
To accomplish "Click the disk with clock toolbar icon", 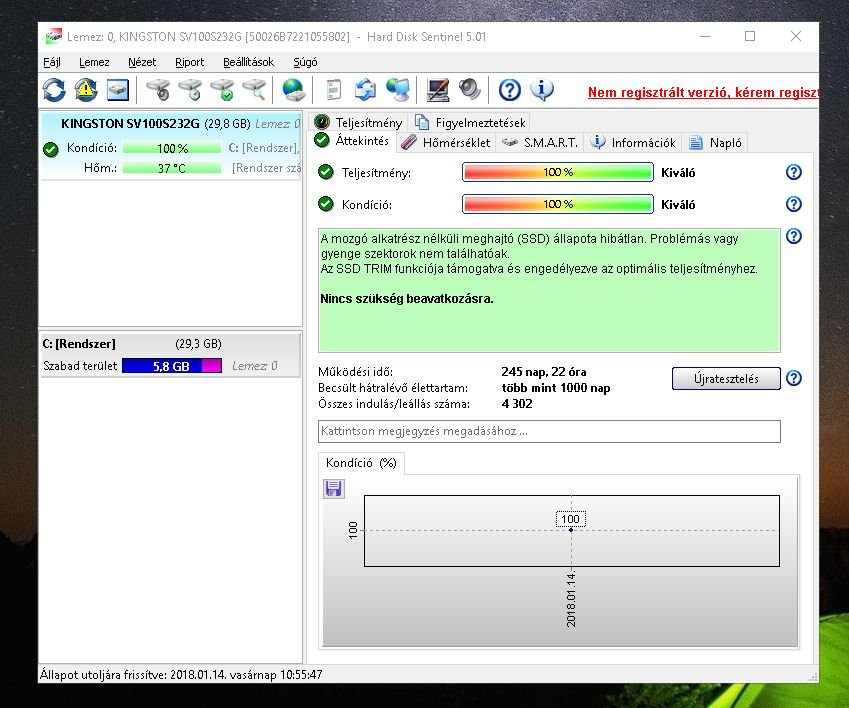I will point(190,90).
